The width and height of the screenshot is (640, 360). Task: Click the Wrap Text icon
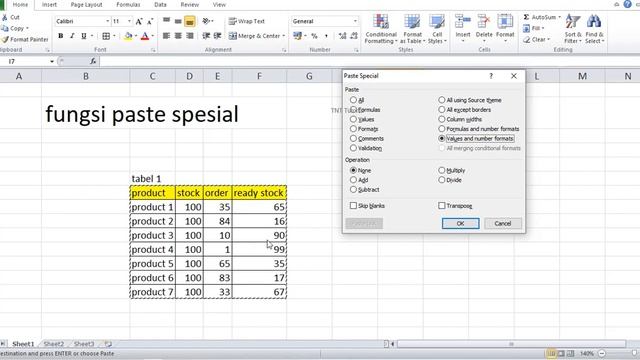tap(233, 21)
